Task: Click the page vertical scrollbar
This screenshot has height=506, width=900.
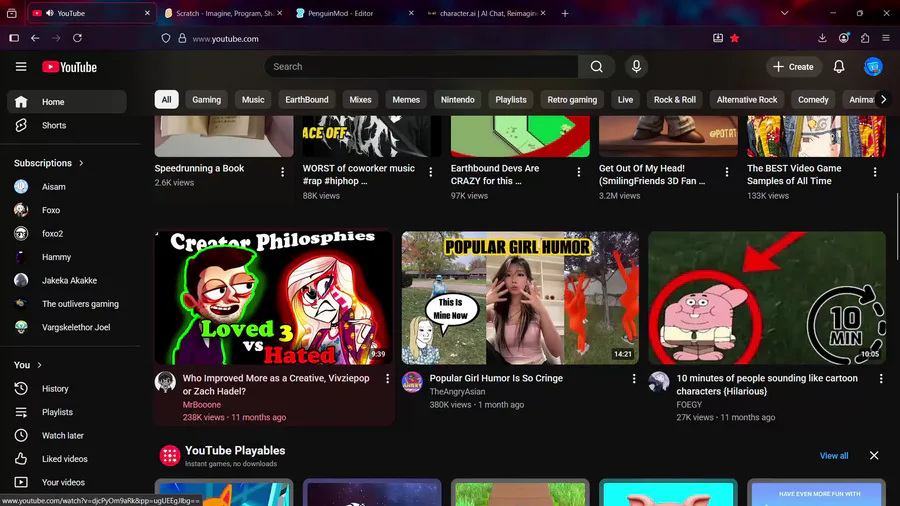Action: point(897,225)
